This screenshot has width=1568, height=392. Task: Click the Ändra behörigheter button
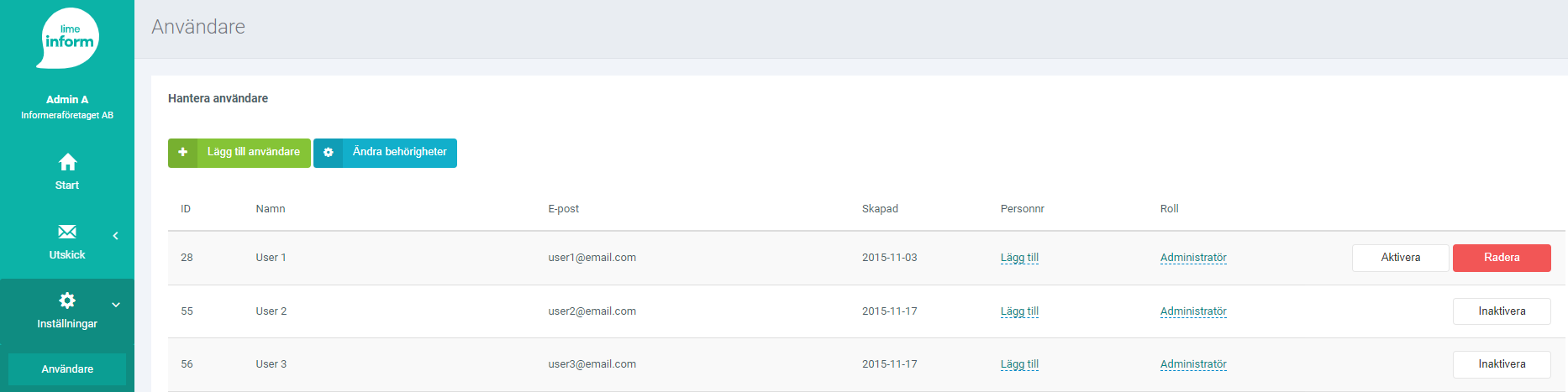[x=385, y=153]
